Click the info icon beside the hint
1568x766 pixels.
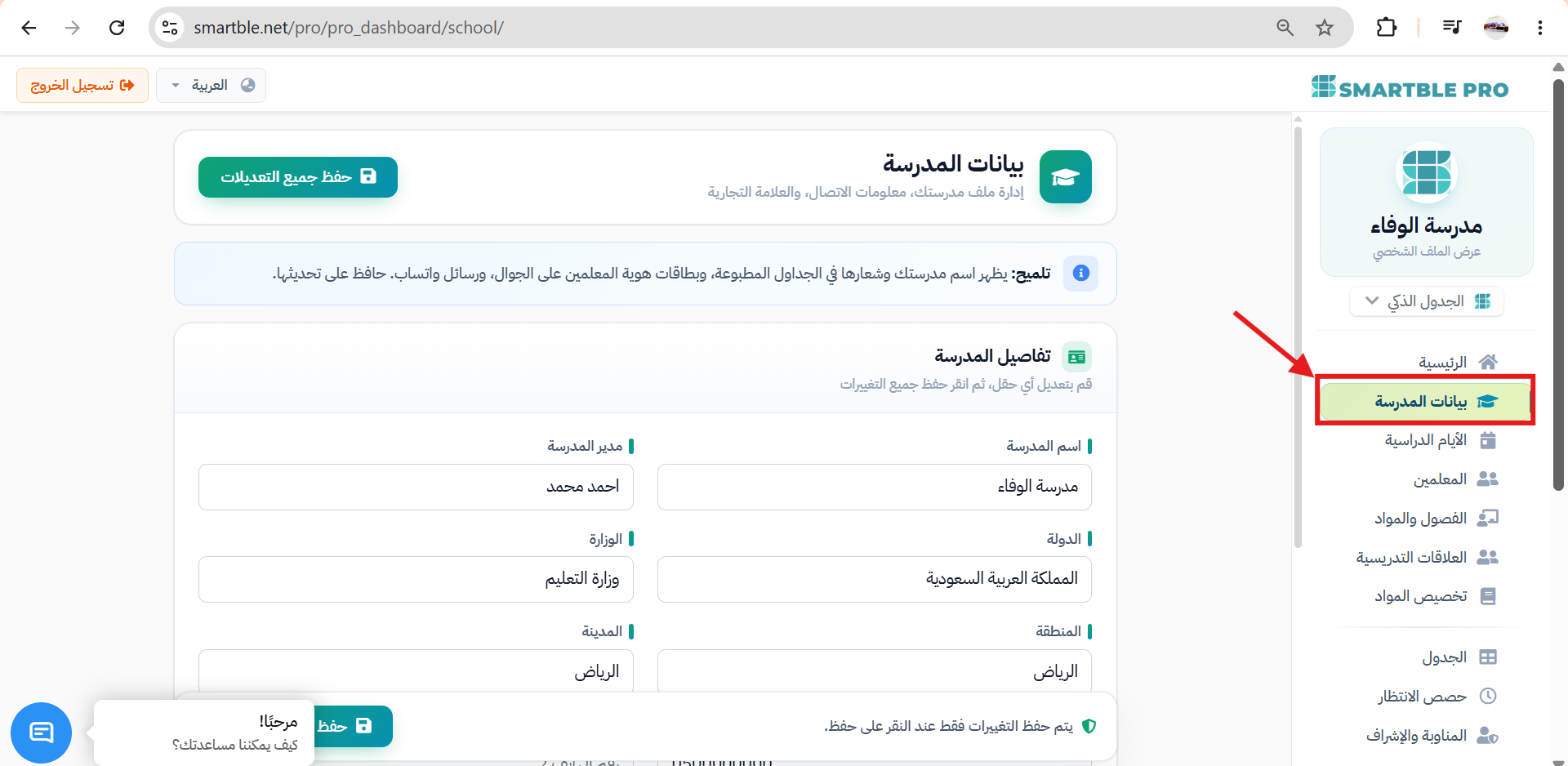coord(1080,273)
